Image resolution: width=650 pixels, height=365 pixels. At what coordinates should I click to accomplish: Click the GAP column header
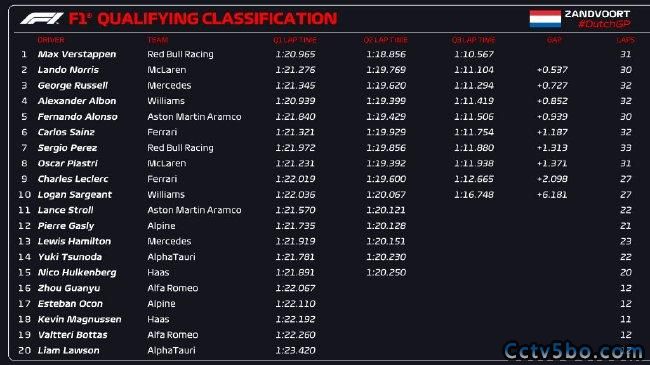554,40
